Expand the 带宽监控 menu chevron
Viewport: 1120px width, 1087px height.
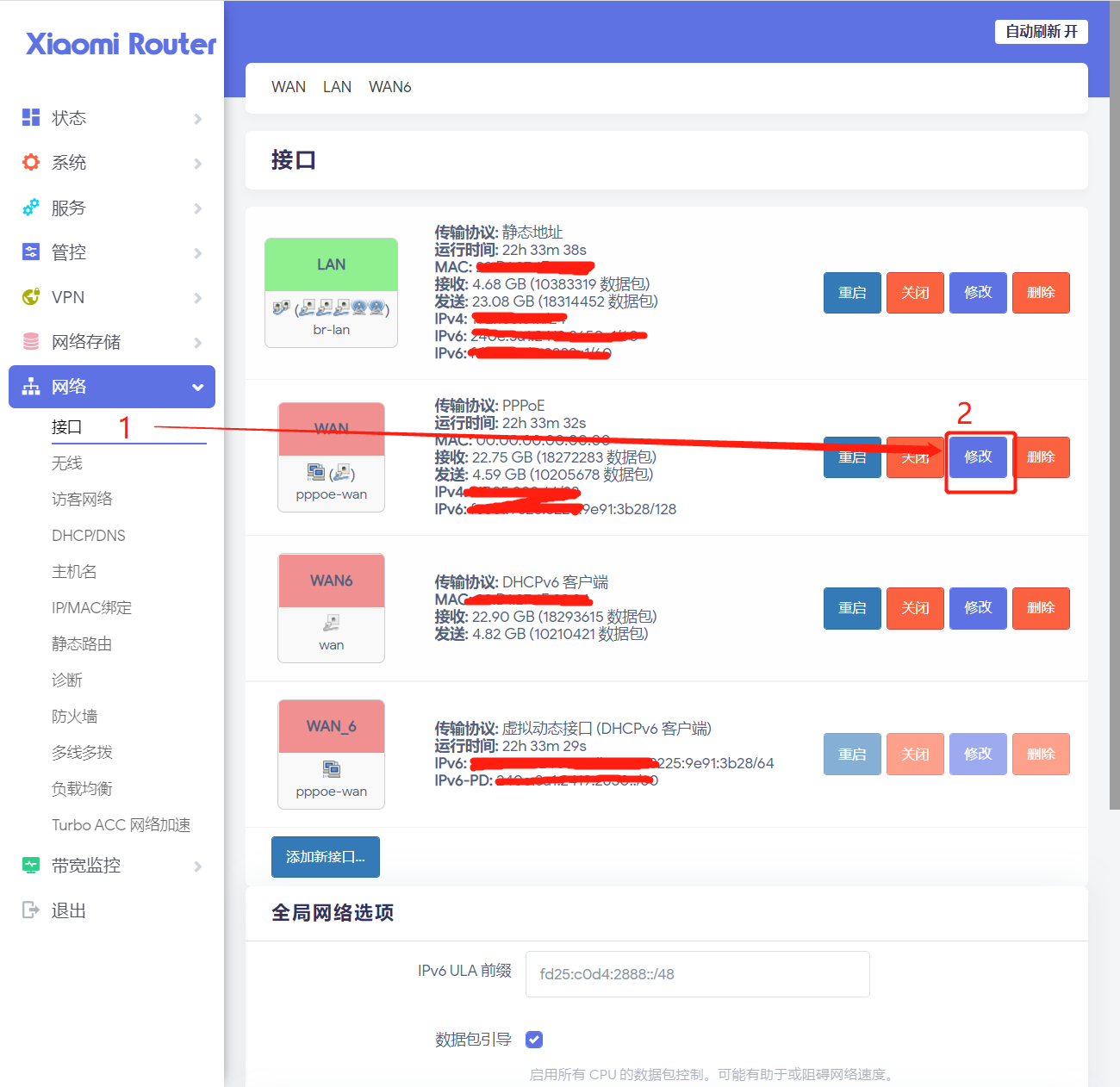click(x=197, y=866)
